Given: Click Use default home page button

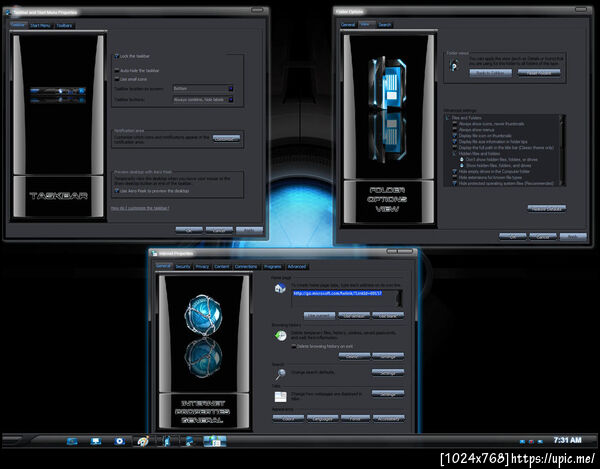Looking at the screenshot, I should pyautogui.click(x=354, y=316).
